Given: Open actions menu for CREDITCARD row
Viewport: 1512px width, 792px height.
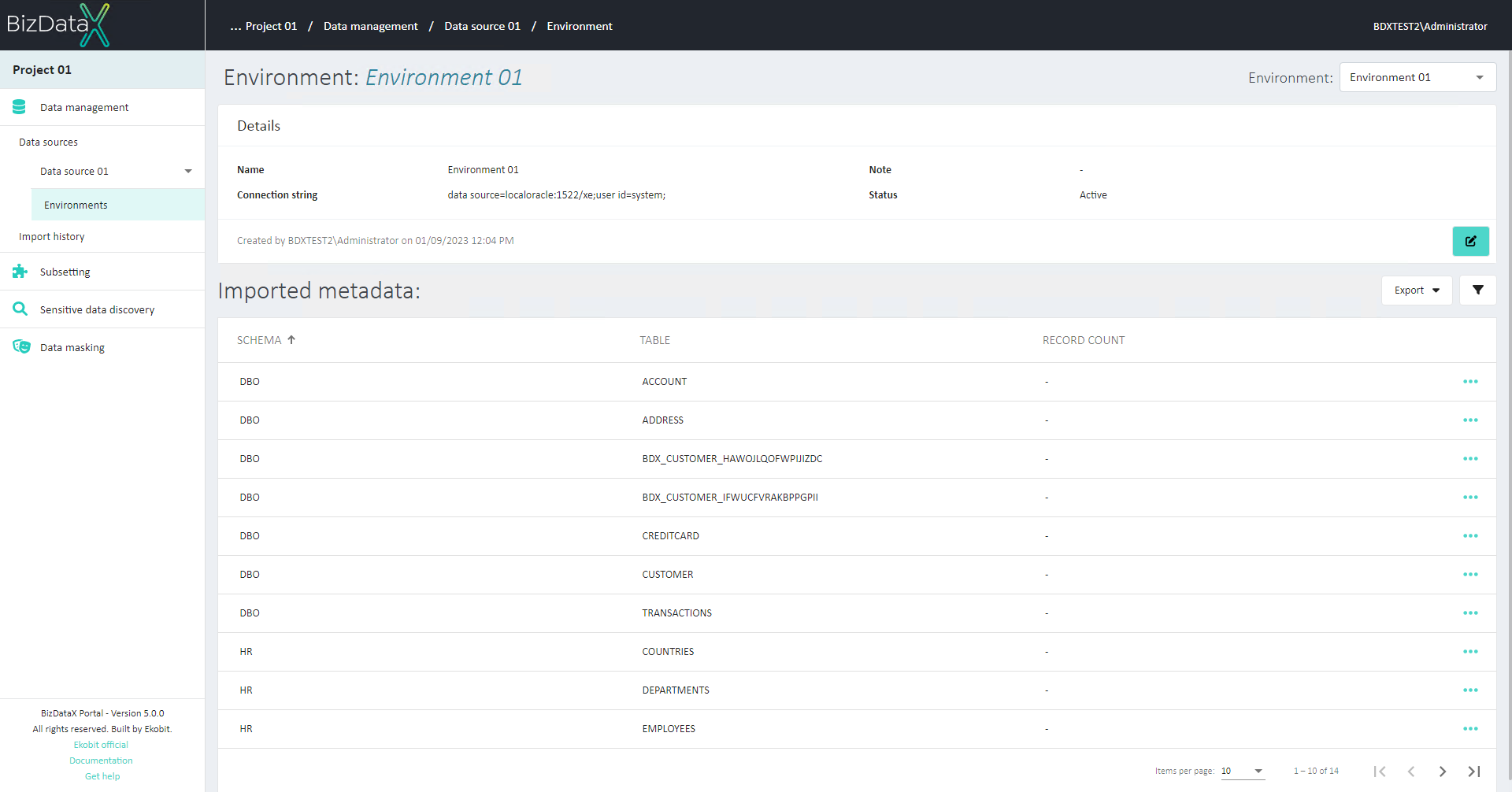Looking at the screenshot, I should pos(1470,536).
